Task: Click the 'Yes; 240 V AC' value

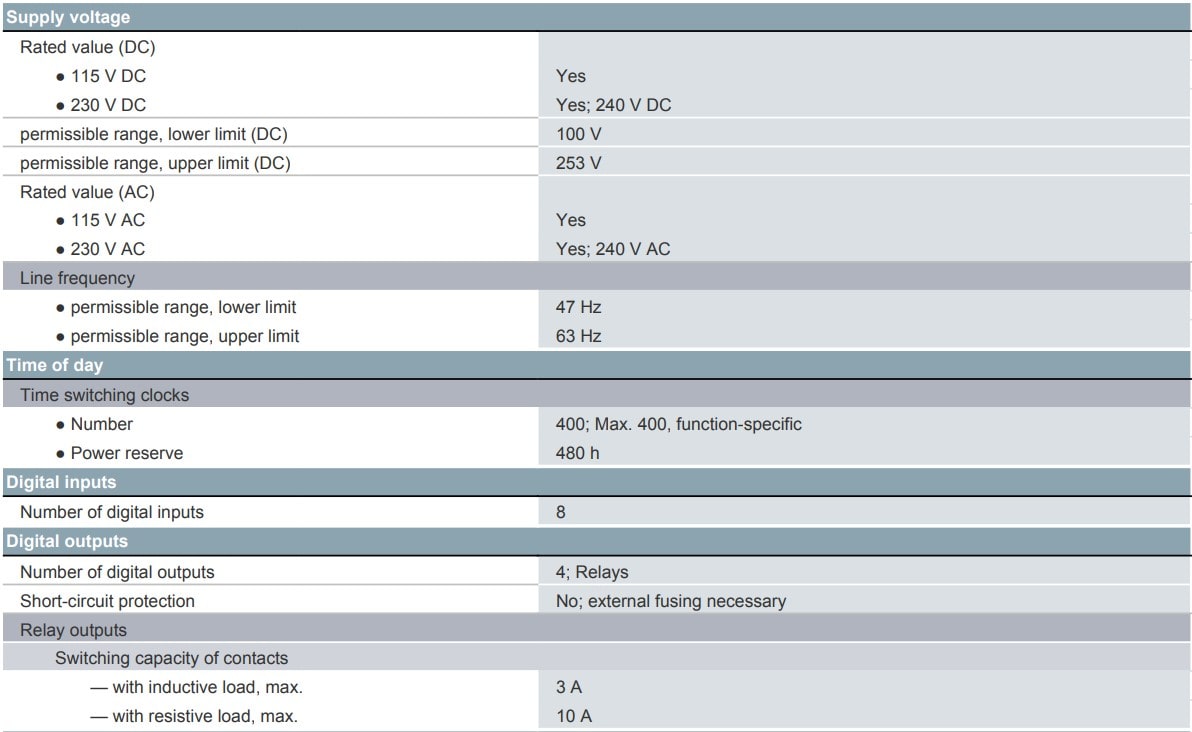Action: pyautogui.click(x=613, y=249)
